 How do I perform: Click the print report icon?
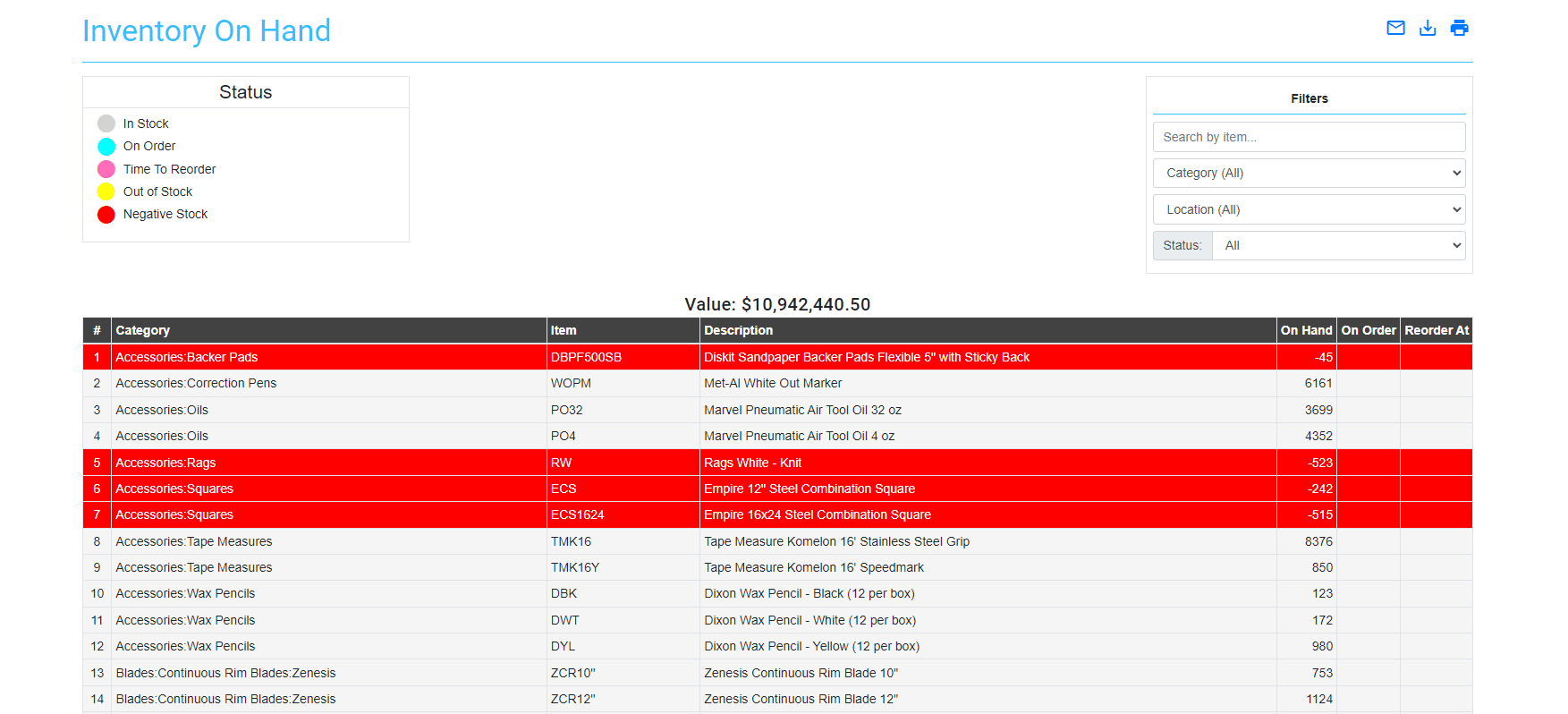coord(1459,28)
